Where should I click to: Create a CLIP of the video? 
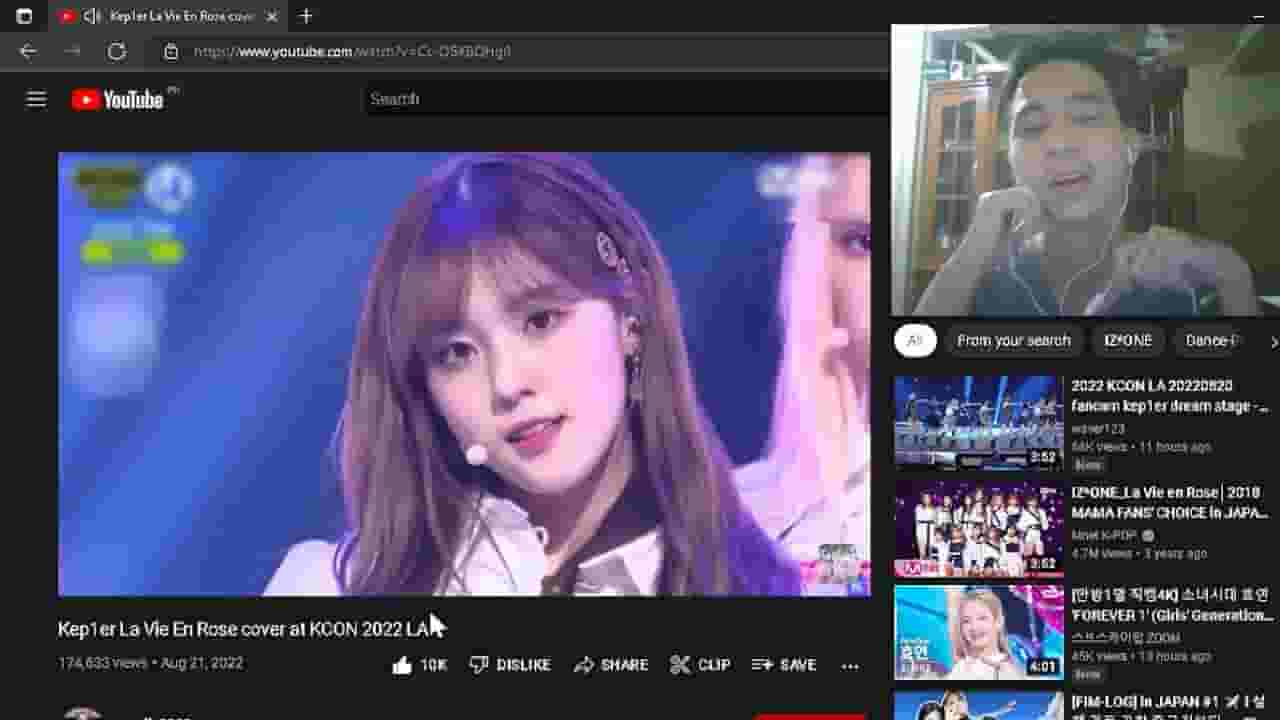(700, 665)
